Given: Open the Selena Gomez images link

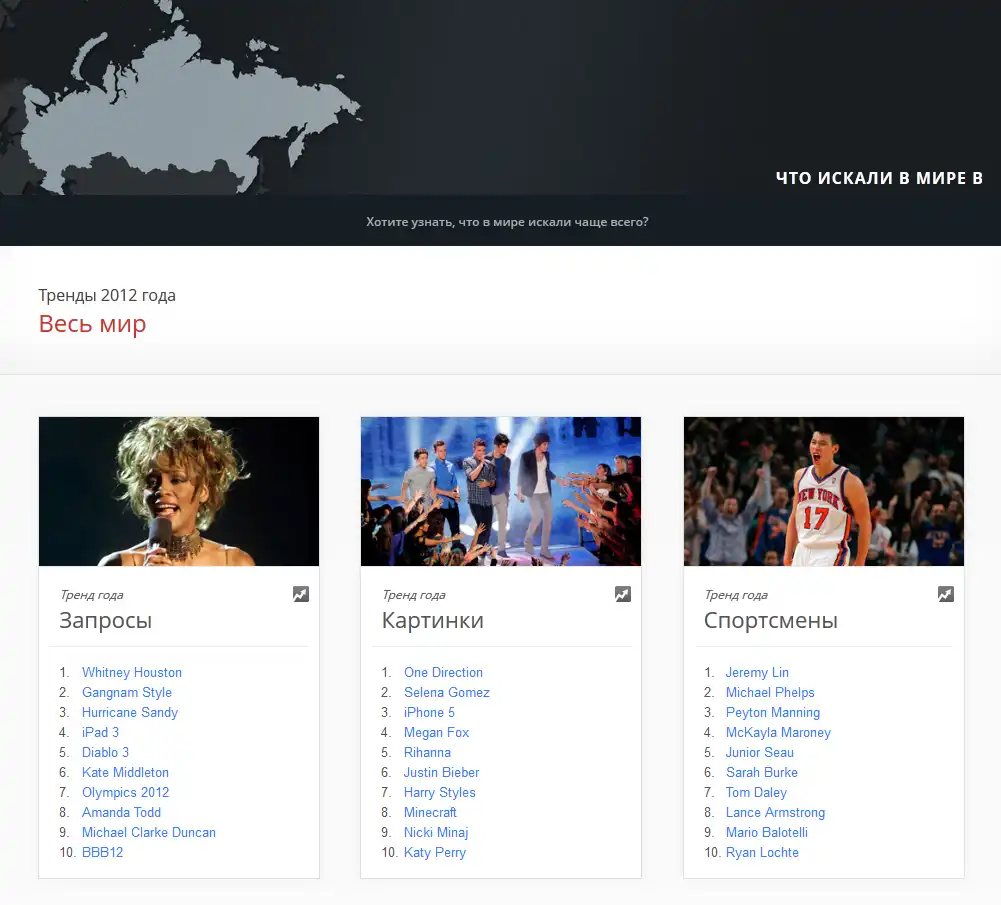Looking at the screenshot, I should tap(447, 692).
